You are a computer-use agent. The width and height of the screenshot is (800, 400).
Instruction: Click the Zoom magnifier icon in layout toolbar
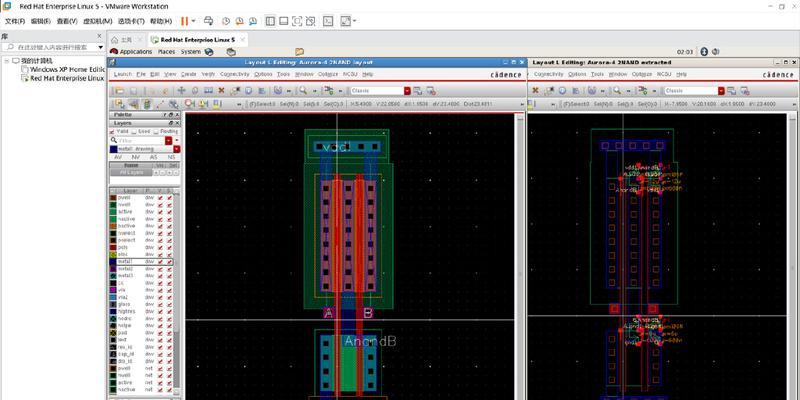pos(303,91)
